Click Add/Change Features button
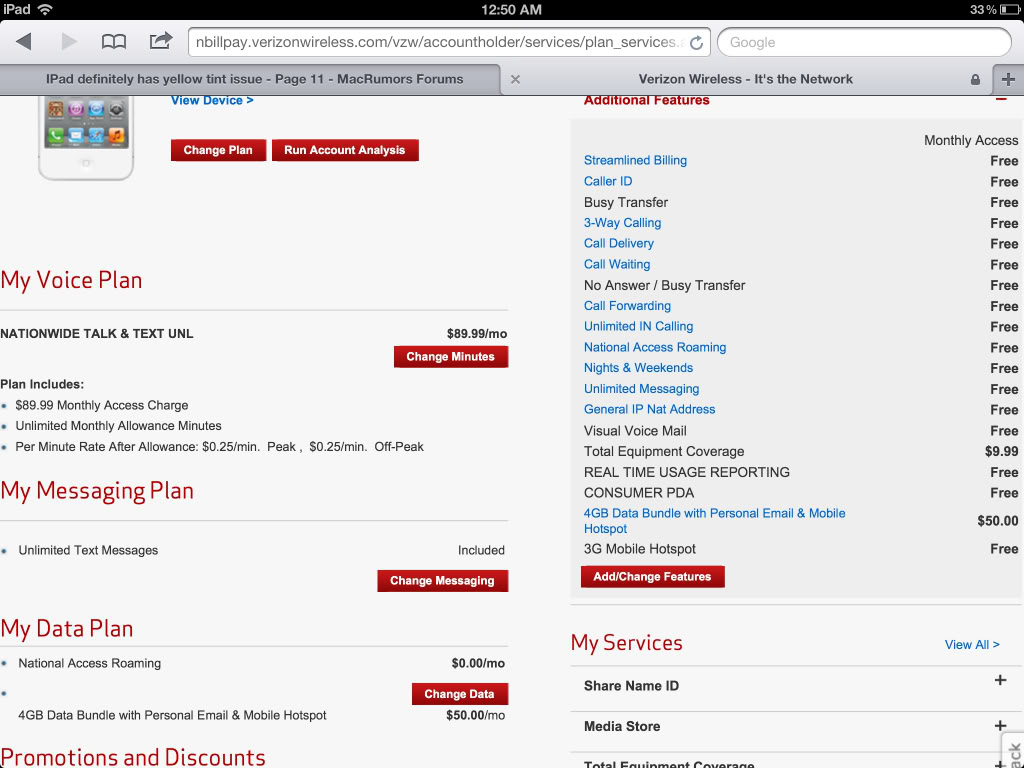 (652, 577)
